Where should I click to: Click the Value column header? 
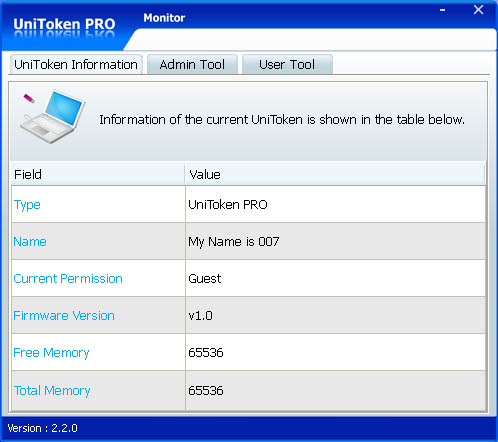(x=335, y=174)
